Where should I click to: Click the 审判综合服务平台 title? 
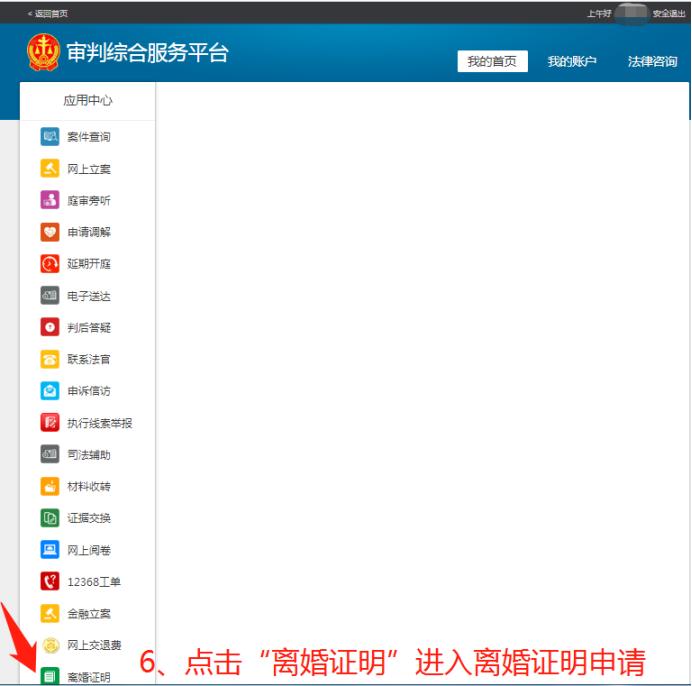147,53
